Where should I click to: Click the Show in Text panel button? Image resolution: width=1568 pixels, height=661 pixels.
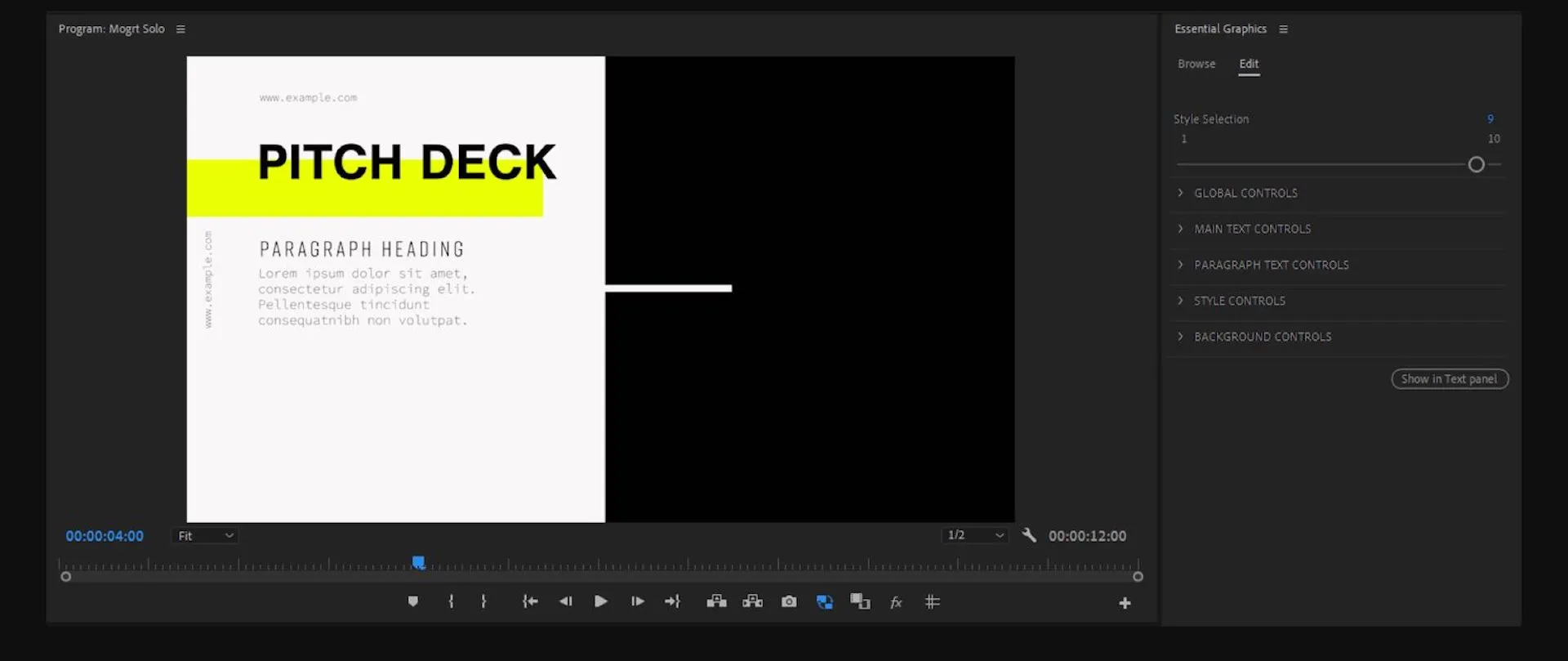(1449, 379)
